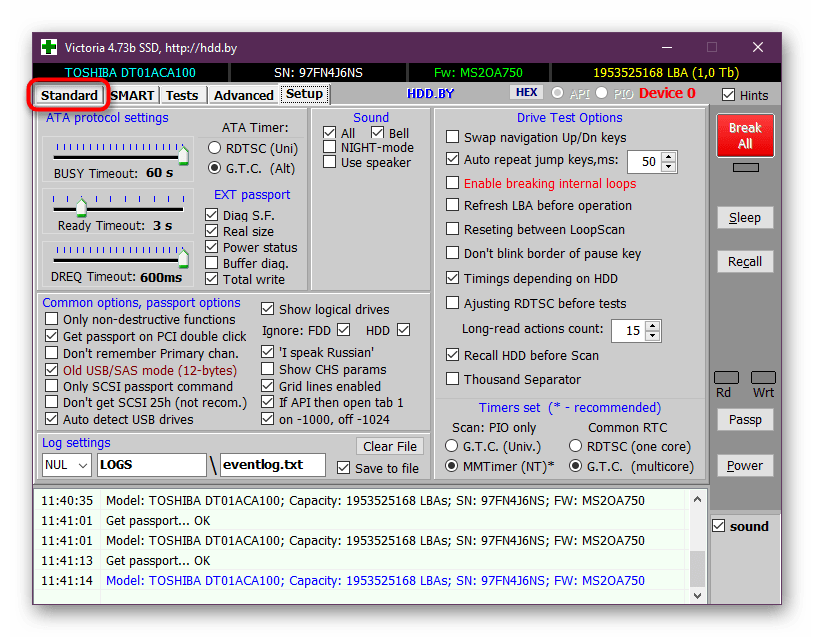Select the 11:41:14 blue log entry
The image size is (814, 637).
pyautogui.click(x=361, y=580)
